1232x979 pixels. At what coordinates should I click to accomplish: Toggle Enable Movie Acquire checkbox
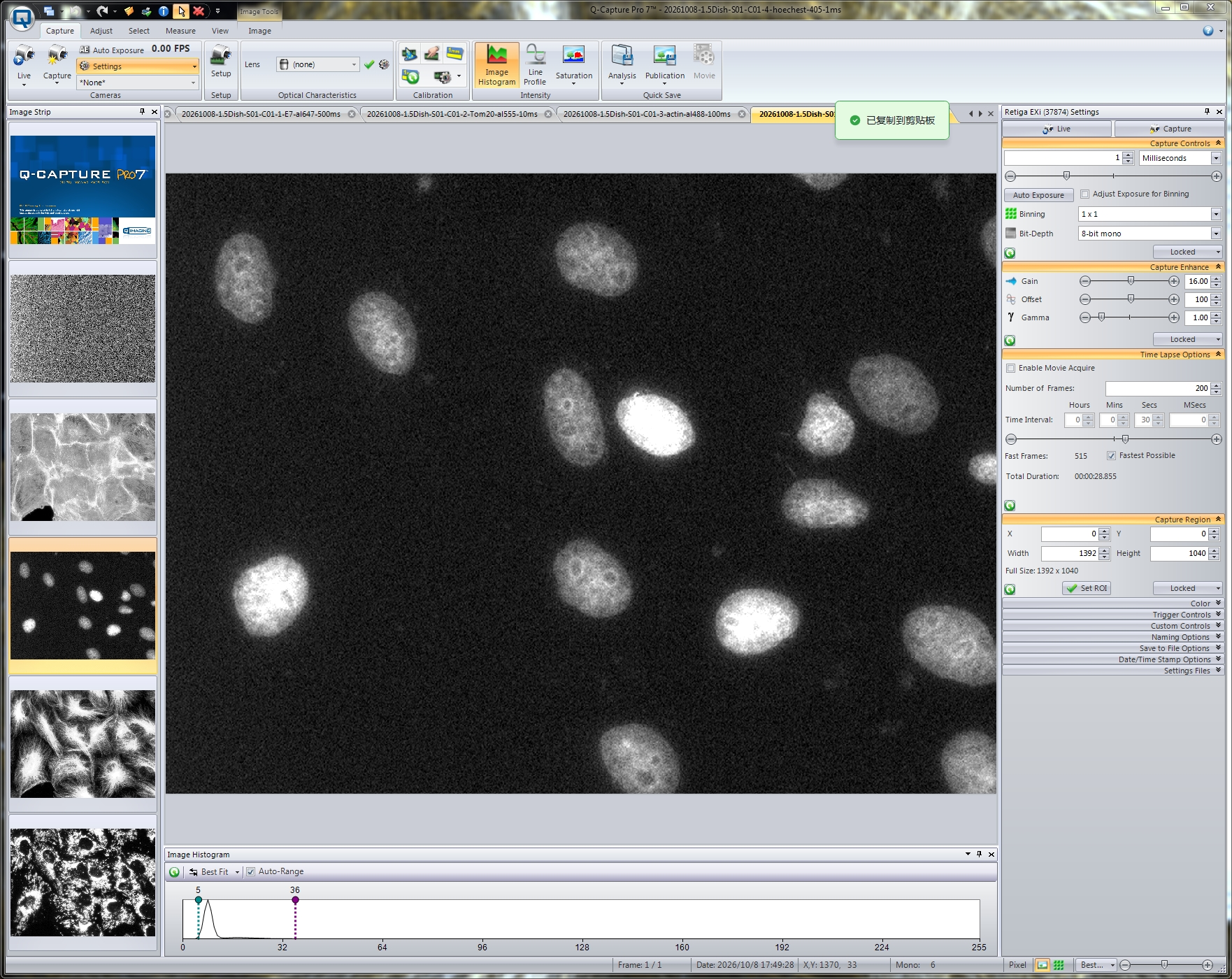click(1010, 369)
